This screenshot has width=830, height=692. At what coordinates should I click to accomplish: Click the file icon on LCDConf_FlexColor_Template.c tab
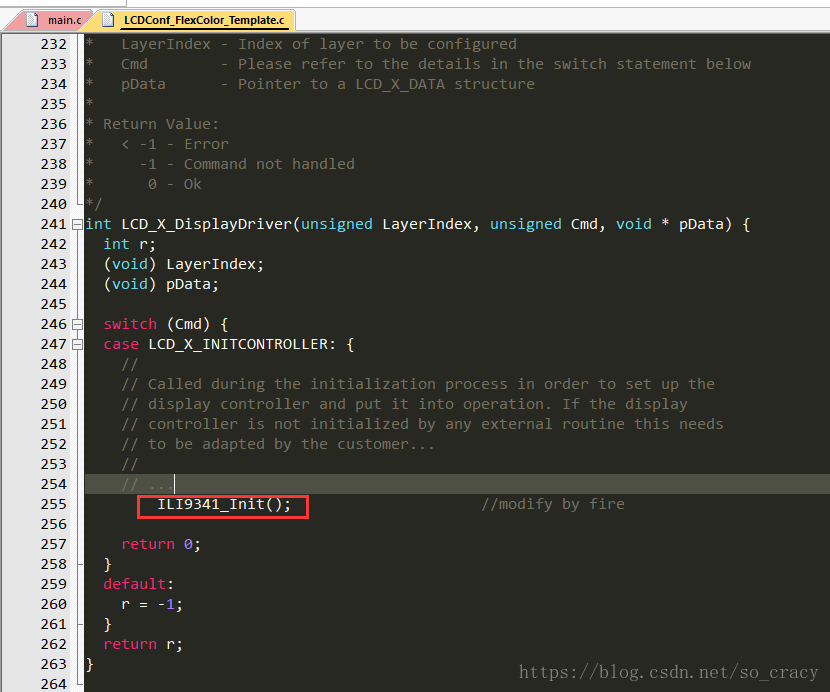pyautogui.click(x=108, y=20)
